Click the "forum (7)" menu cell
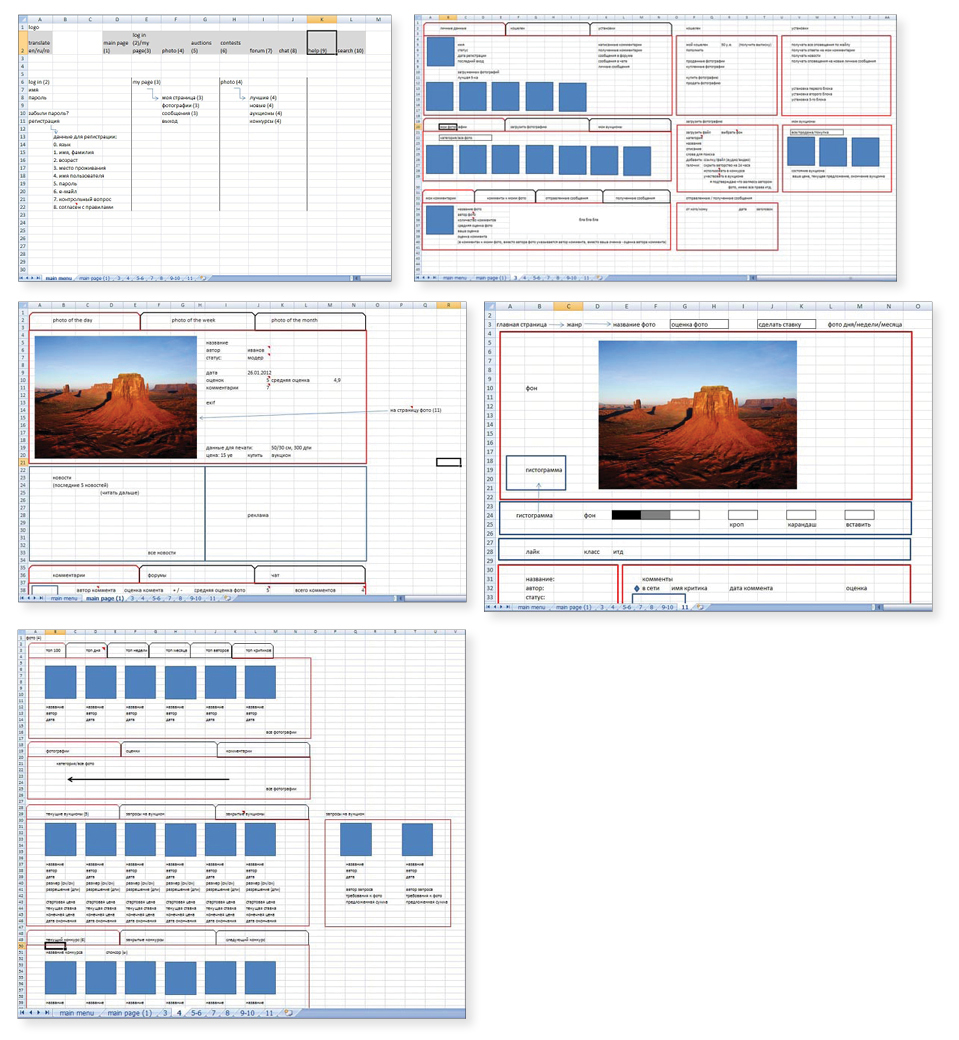Image resolution: width=959 pixels, height=1040 pixels. point(261,50)
